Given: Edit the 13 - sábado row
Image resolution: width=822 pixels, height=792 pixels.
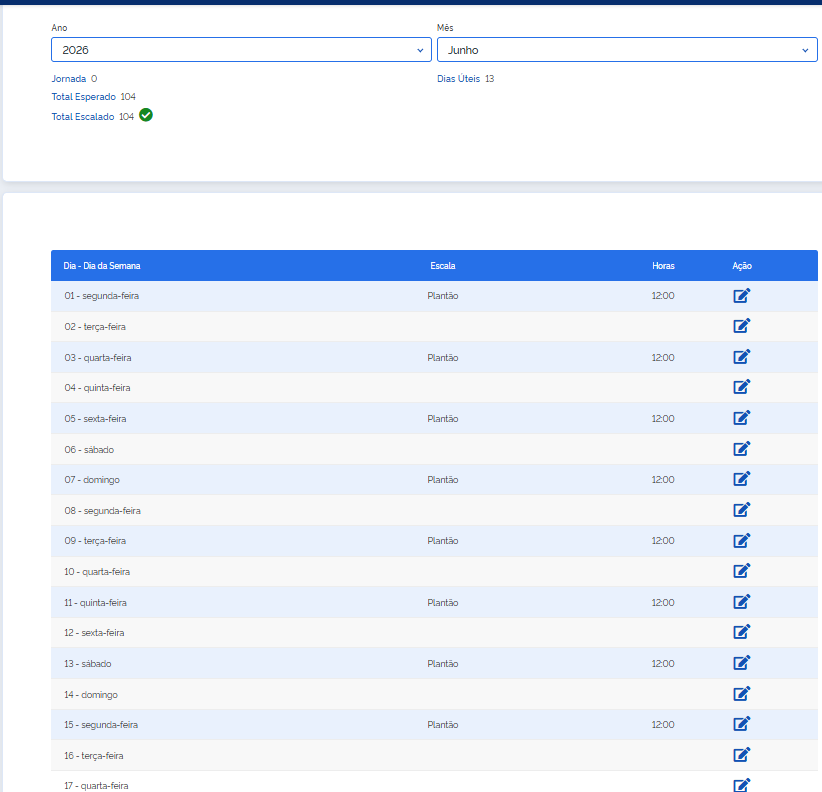Looking at the screenshot, I should tap(741, 663).
